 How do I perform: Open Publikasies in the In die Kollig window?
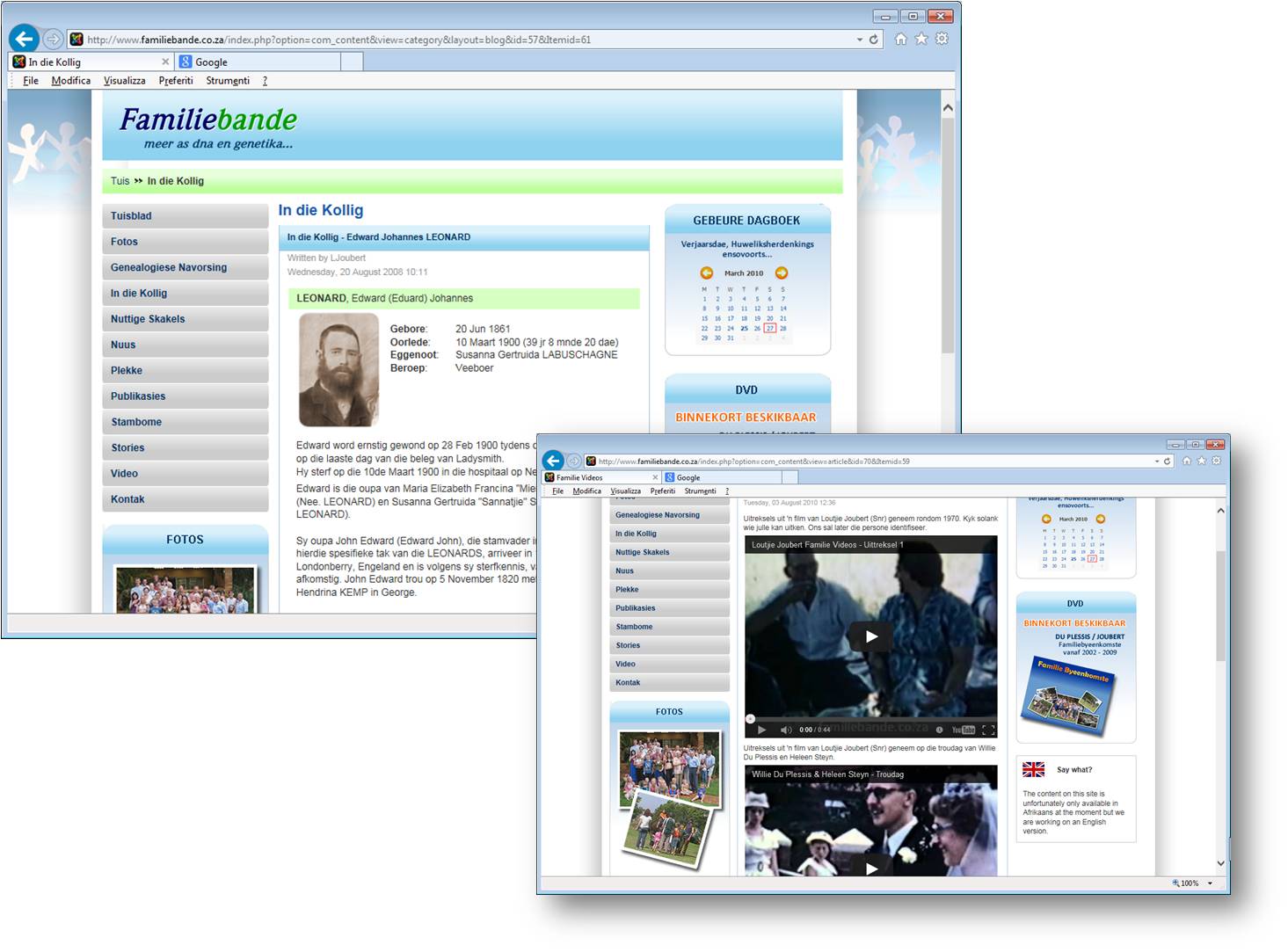186,396
